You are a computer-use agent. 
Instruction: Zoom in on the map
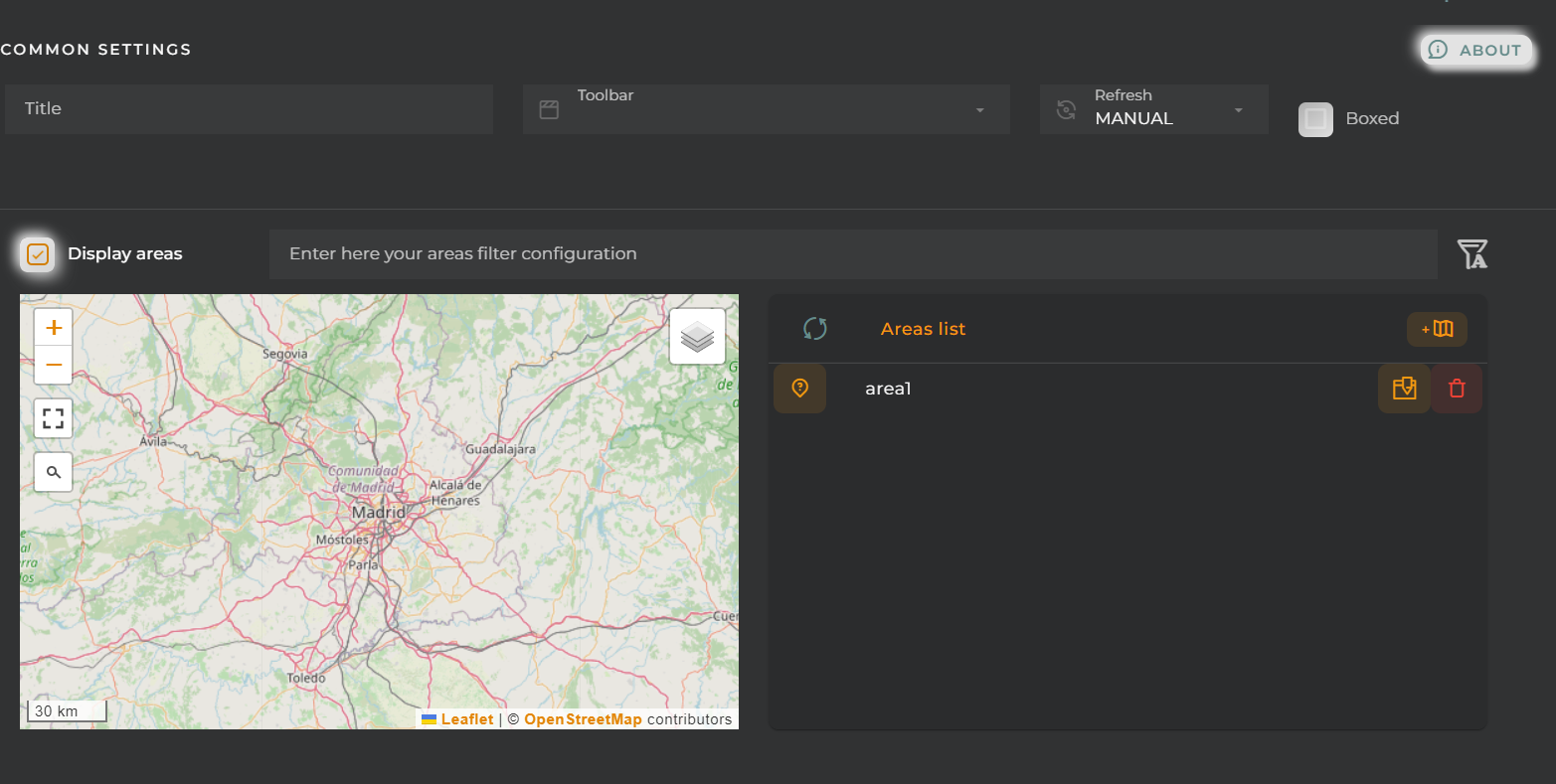click(x=54, y=327)
